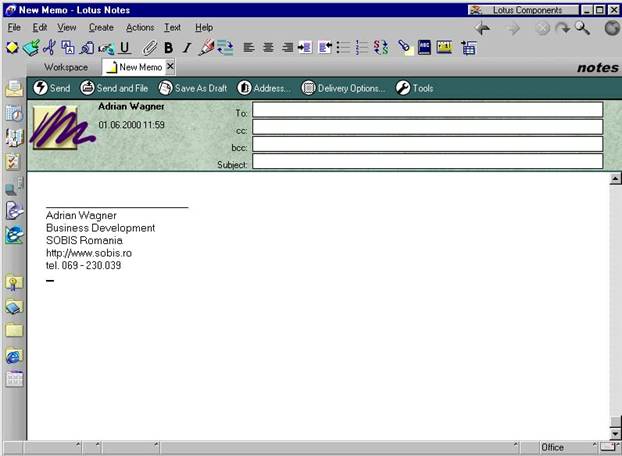The width and height of the screenshot is (622, 456).
Task: Click the back navigation arrow
Action: [x=483, y=28]
